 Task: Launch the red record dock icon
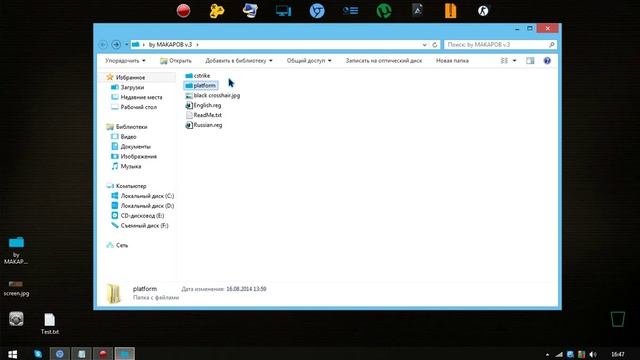coord(184,11)
